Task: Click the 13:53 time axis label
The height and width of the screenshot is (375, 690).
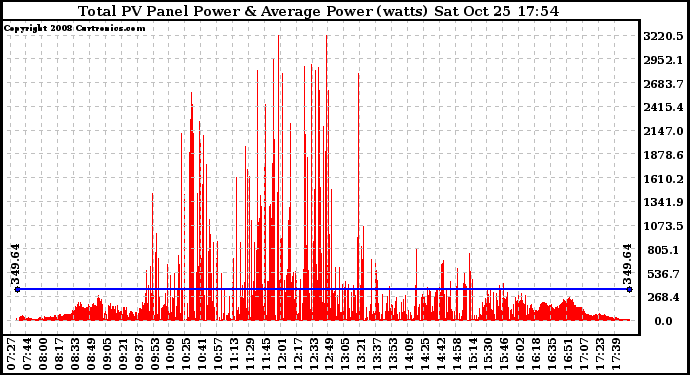Action: tap(393, 354)
